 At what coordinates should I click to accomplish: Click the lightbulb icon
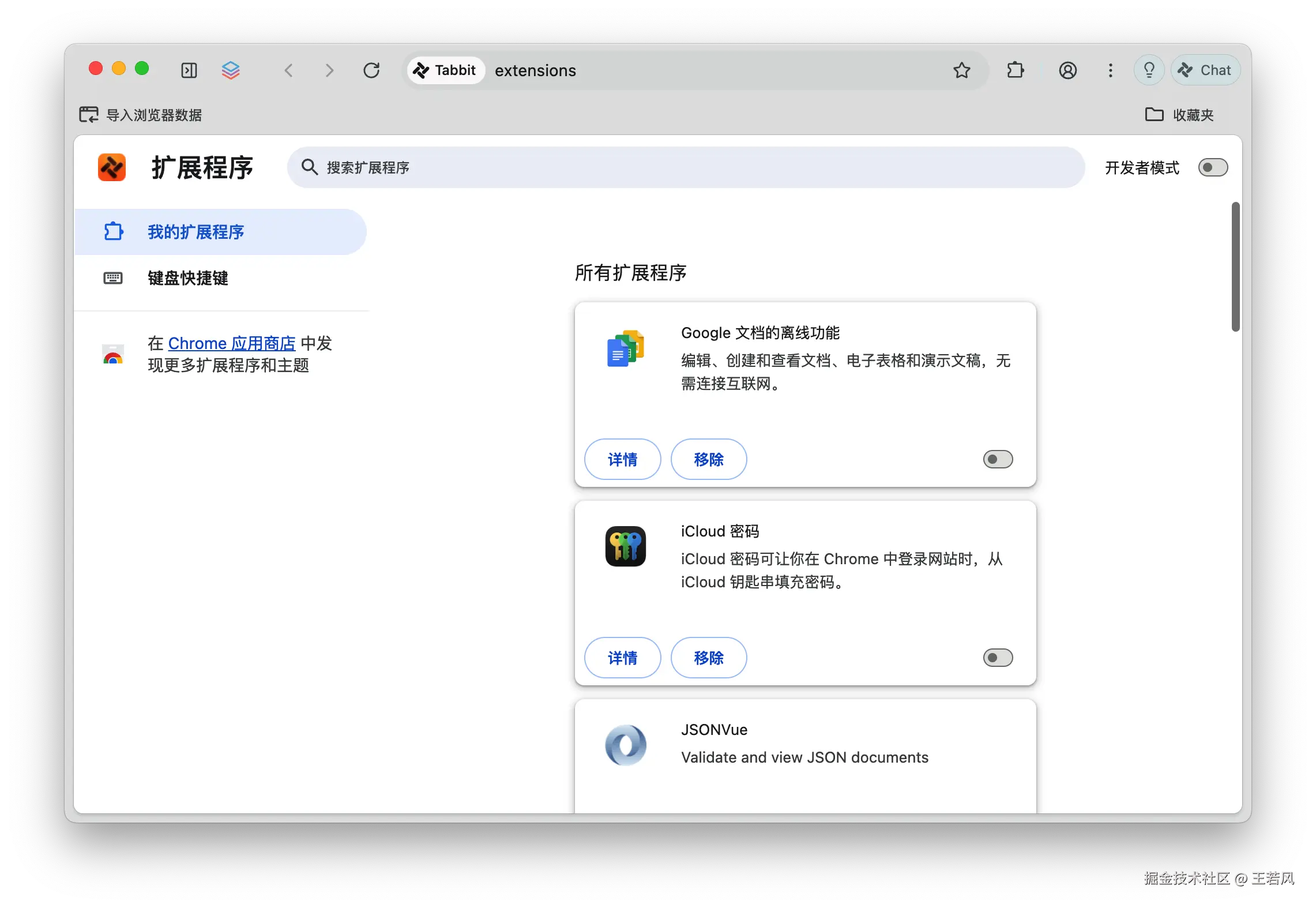1149,70
